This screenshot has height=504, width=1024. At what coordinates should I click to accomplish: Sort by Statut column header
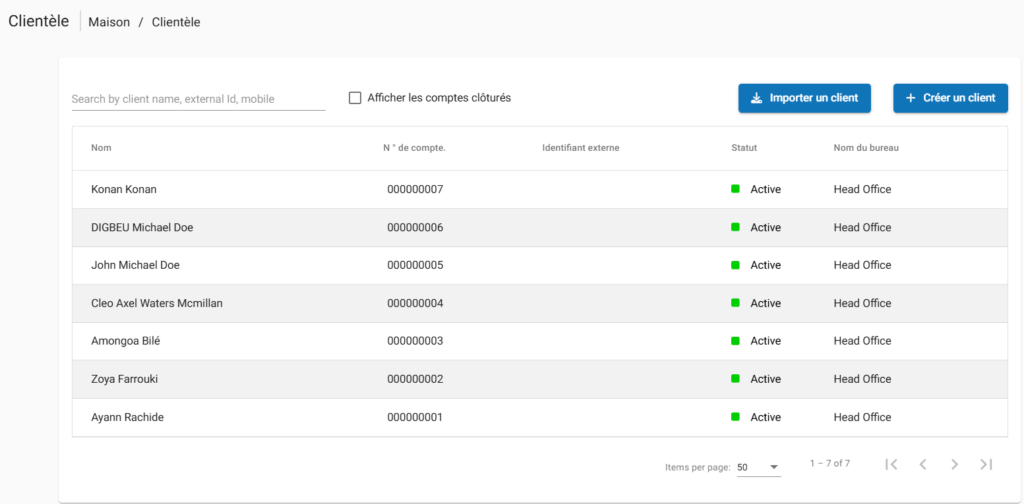(744, 148)
